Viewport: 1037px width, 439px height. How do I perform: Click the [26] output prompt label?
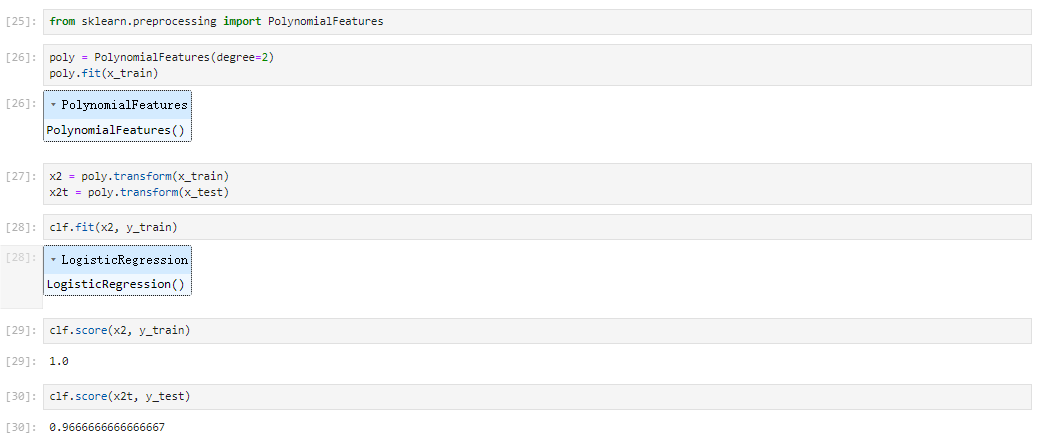point(21,103)
